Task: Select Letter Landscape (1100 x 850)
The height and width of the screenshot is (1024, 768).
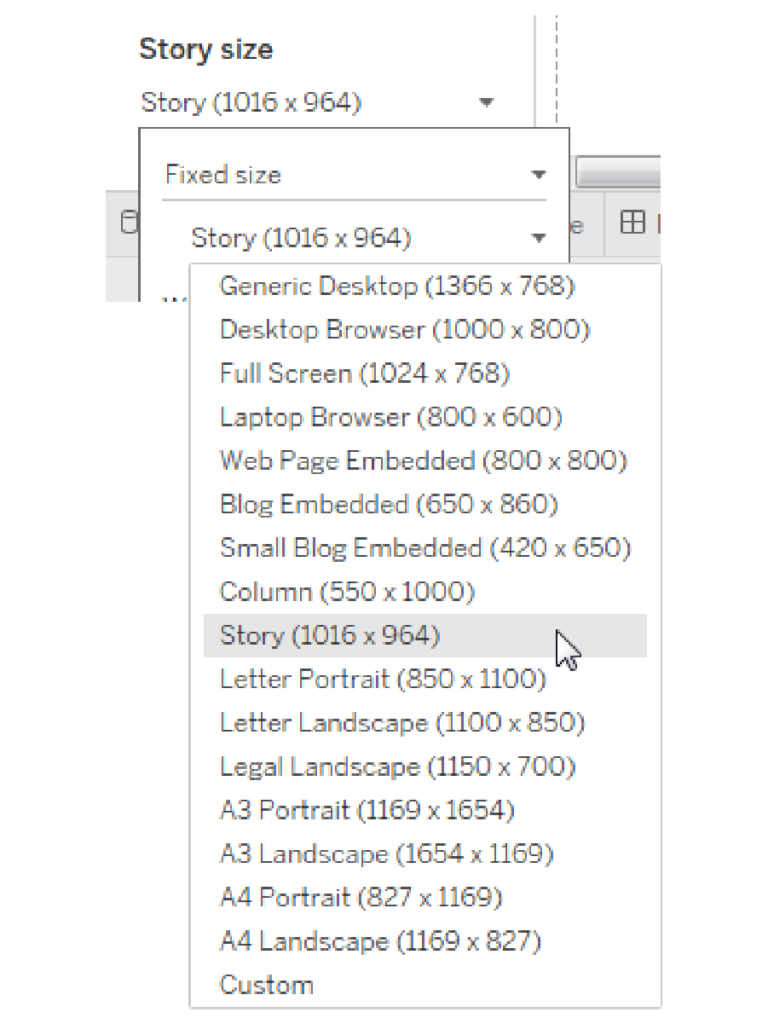Action: tap(402, 723)
